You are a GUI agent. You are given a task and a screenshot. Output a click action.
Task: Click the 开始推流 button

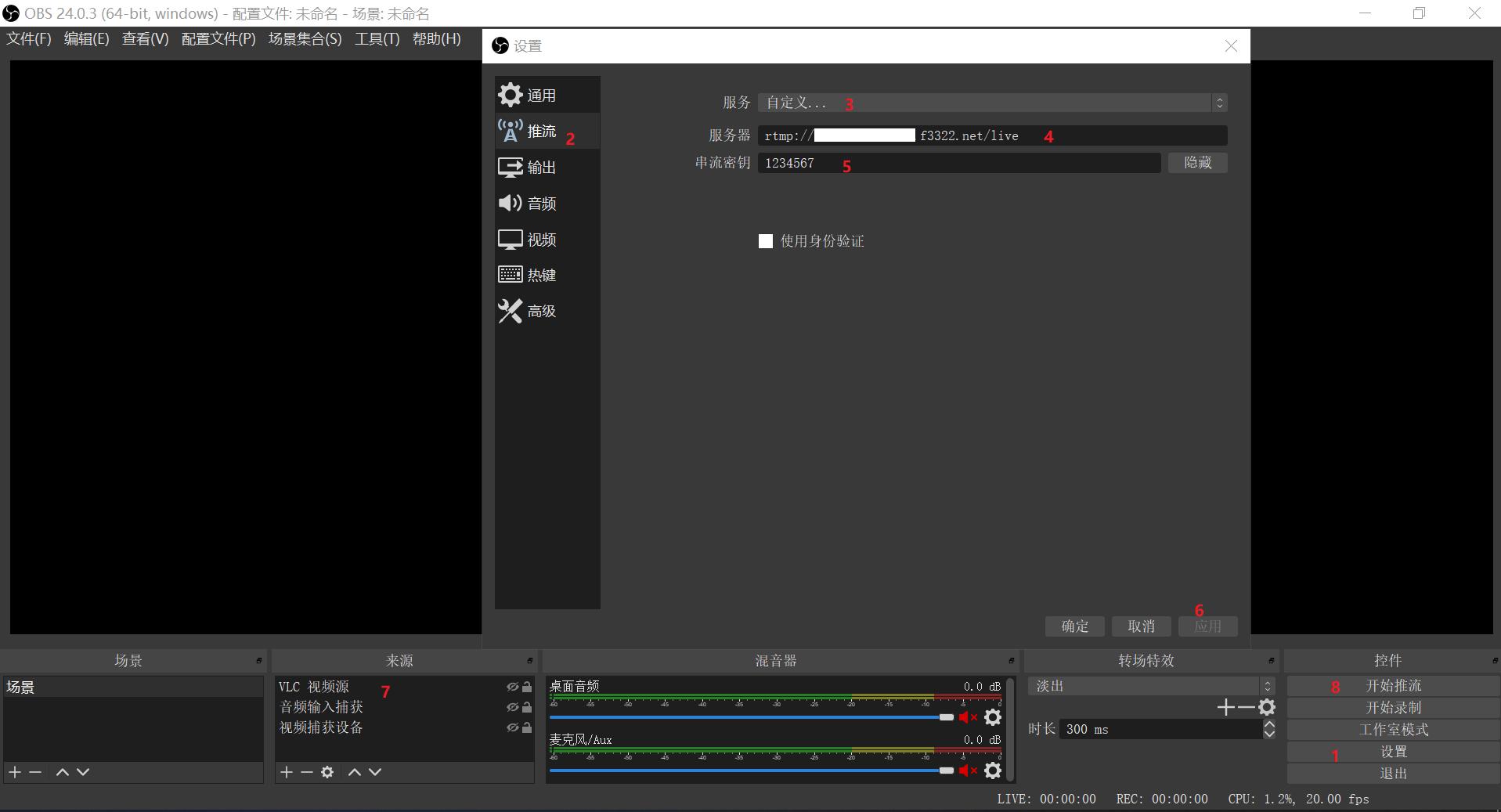[1393, 686]
